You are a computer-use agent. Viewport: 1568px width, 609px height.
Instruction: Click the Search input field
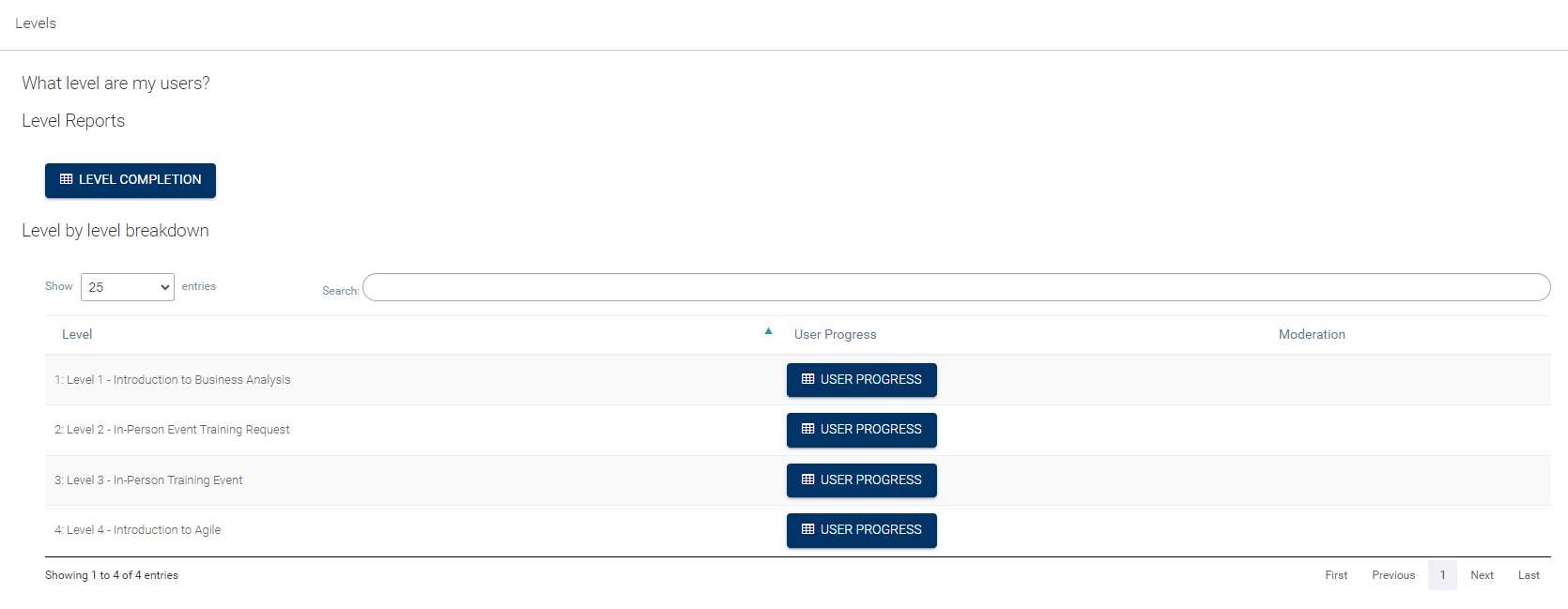tap(956, 287)
